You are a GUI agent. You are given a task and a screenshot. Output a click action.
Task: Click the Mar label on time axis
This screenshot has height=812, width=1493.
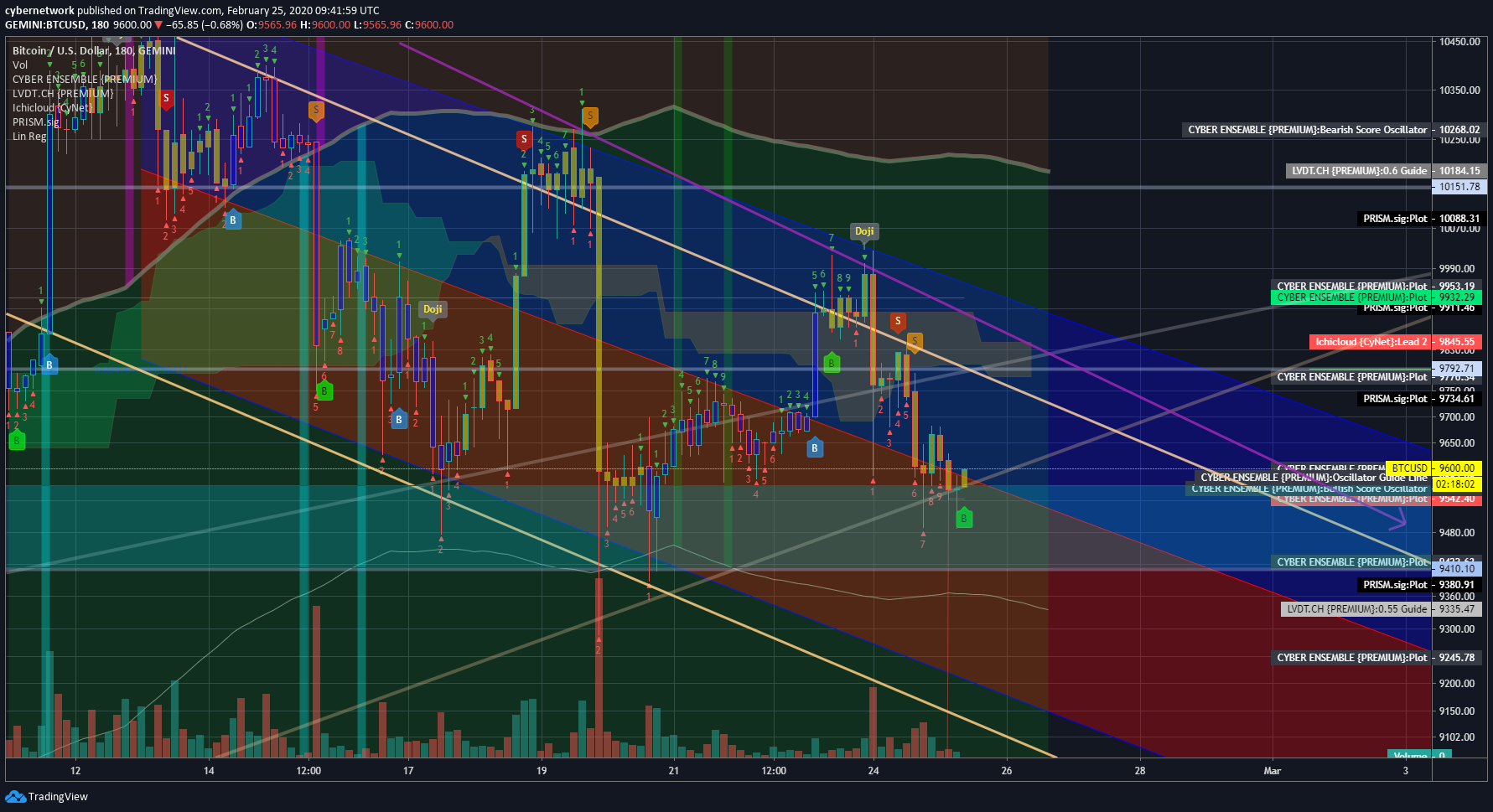click(1273, 771)
